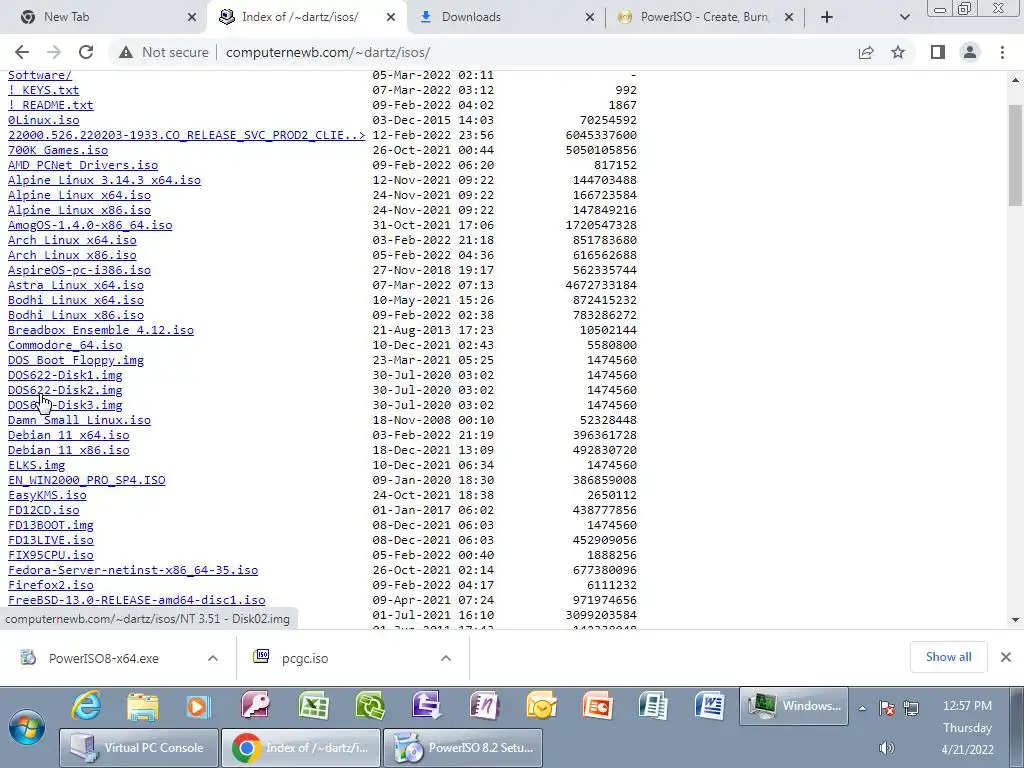The height and width of the screenshot is (768, 1024).
Task: Click Show all downloads
Action: pyautogui.click(x=948, y=657)
